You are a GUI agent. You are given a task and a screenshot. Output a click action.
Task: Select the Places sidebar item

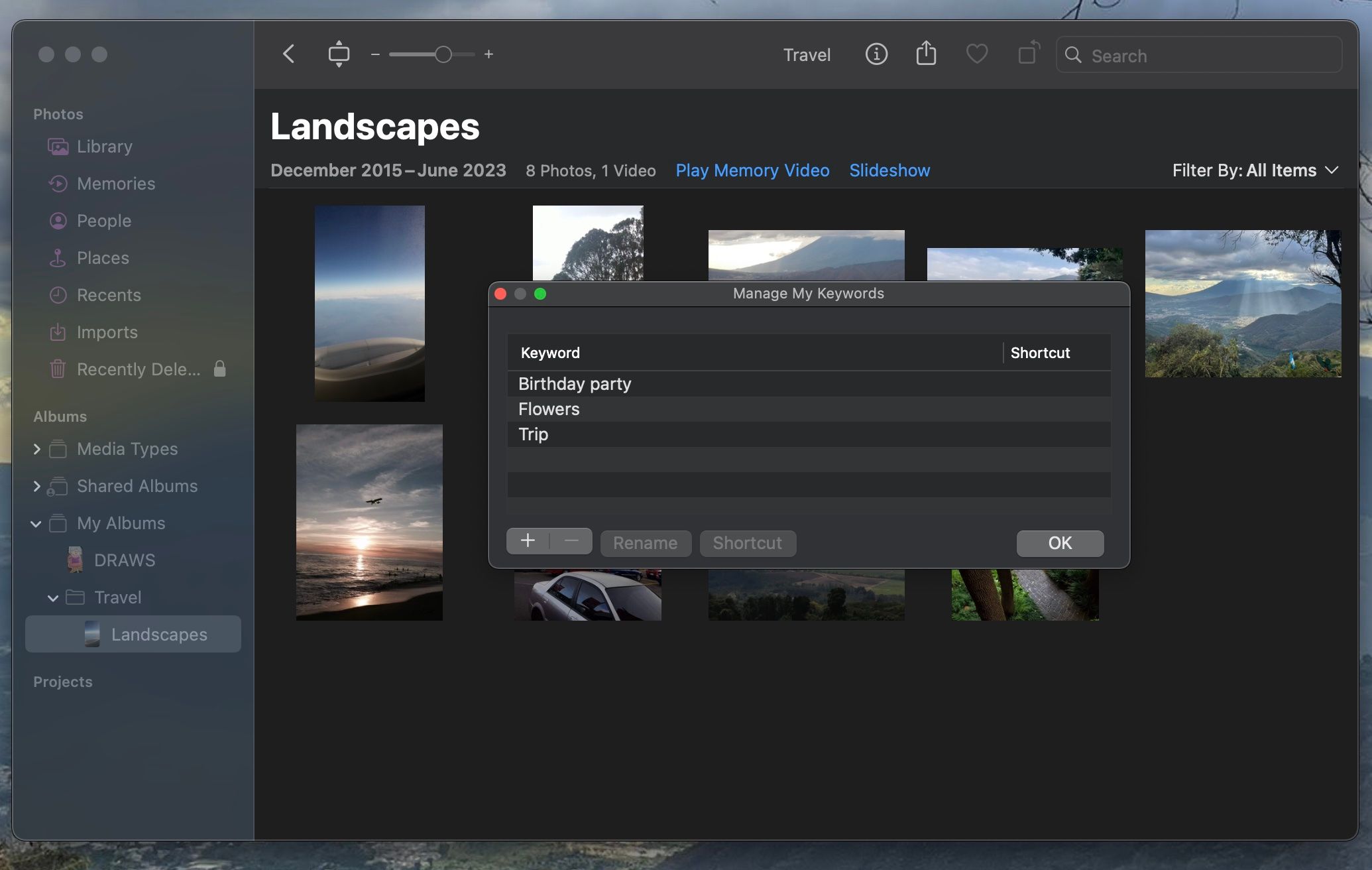103,258
